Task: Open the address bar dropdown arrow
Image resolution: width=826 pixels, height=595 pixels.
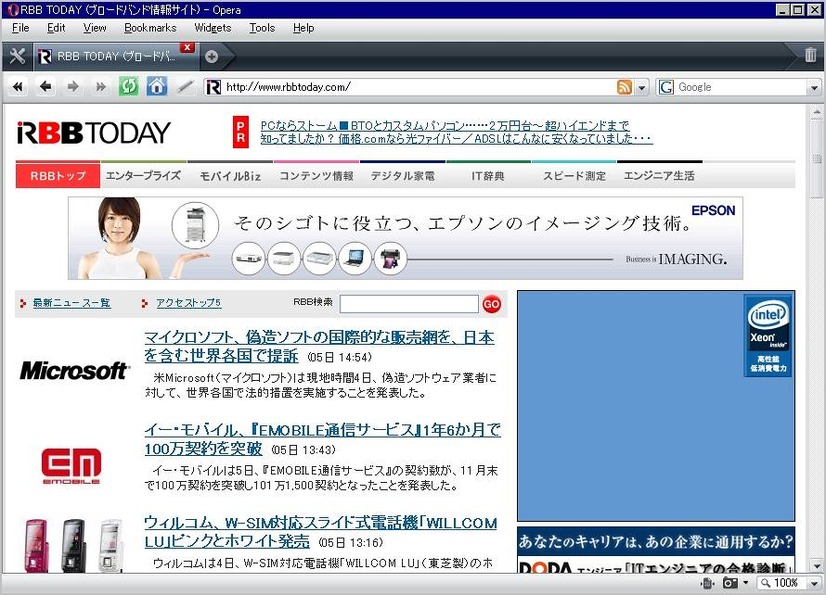Action: [x=642, y=87]
